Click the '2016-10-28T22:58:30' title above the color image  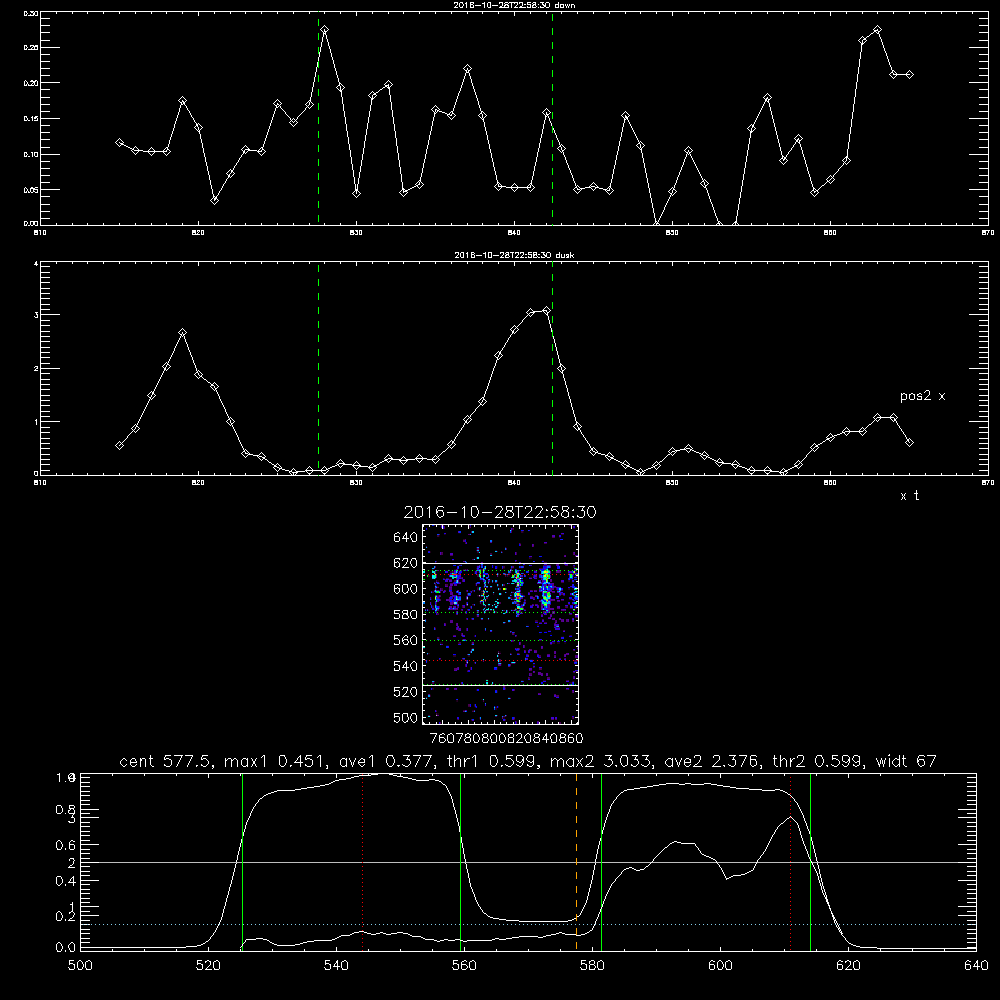coord(500,512)
